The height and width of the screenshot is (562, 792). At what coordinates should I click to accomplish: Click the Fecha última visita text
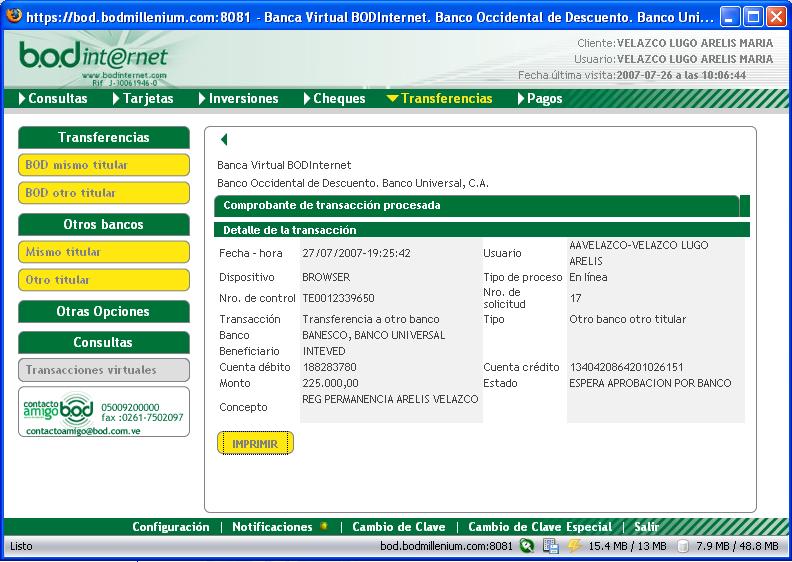(x=632, y=75)
